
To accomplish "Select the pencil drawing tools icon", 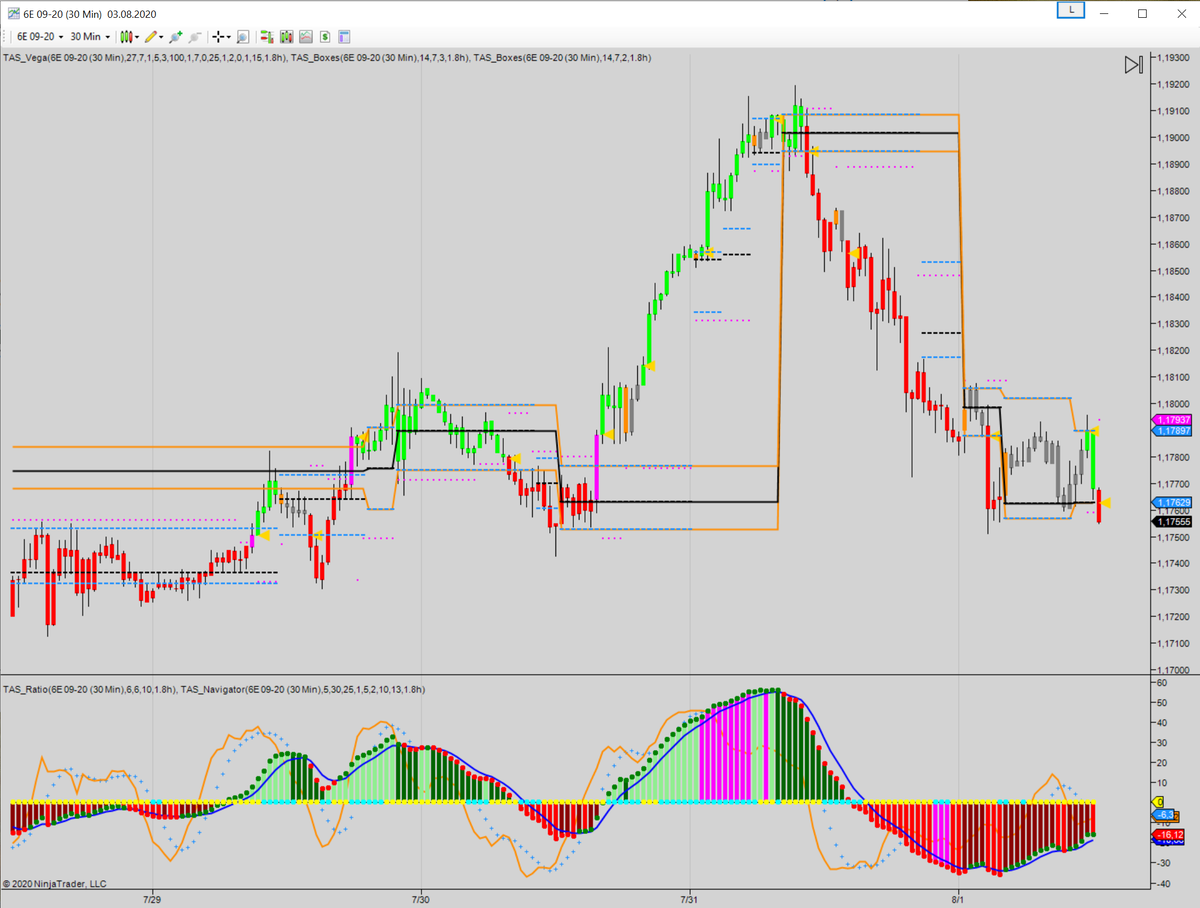I will tap(150, 36).
